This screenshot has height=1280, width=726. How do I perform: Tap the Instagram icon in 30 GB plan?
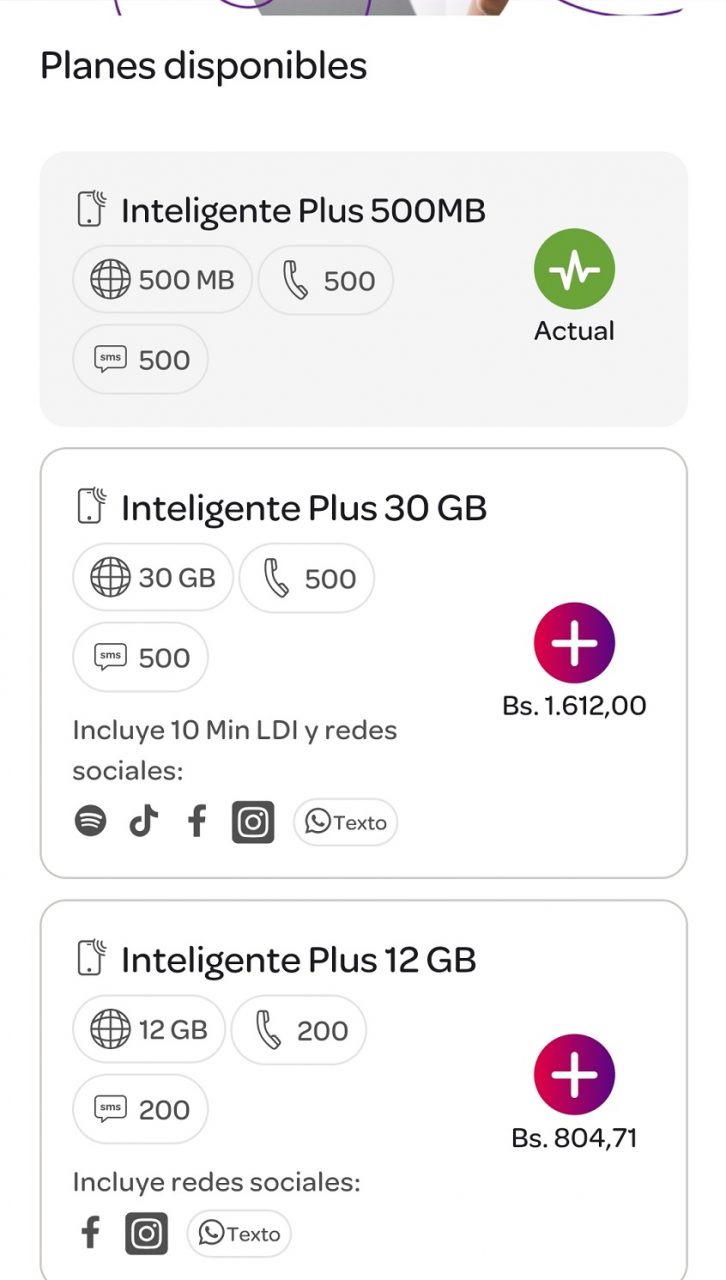pyautogui.click(x=253, y=822)
